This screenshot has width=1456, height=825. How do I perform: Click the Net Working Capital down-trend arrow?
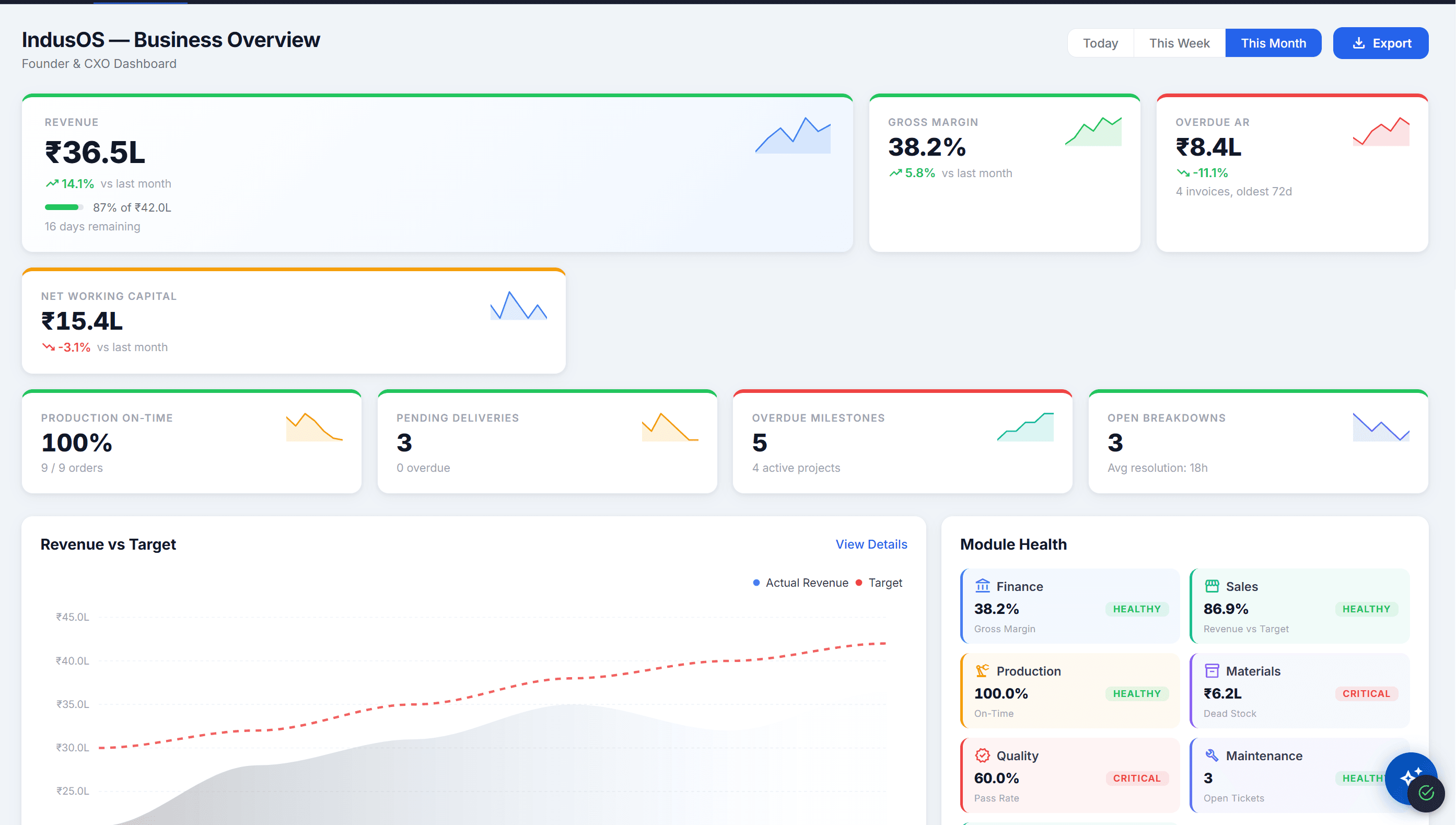pos(48,347)
